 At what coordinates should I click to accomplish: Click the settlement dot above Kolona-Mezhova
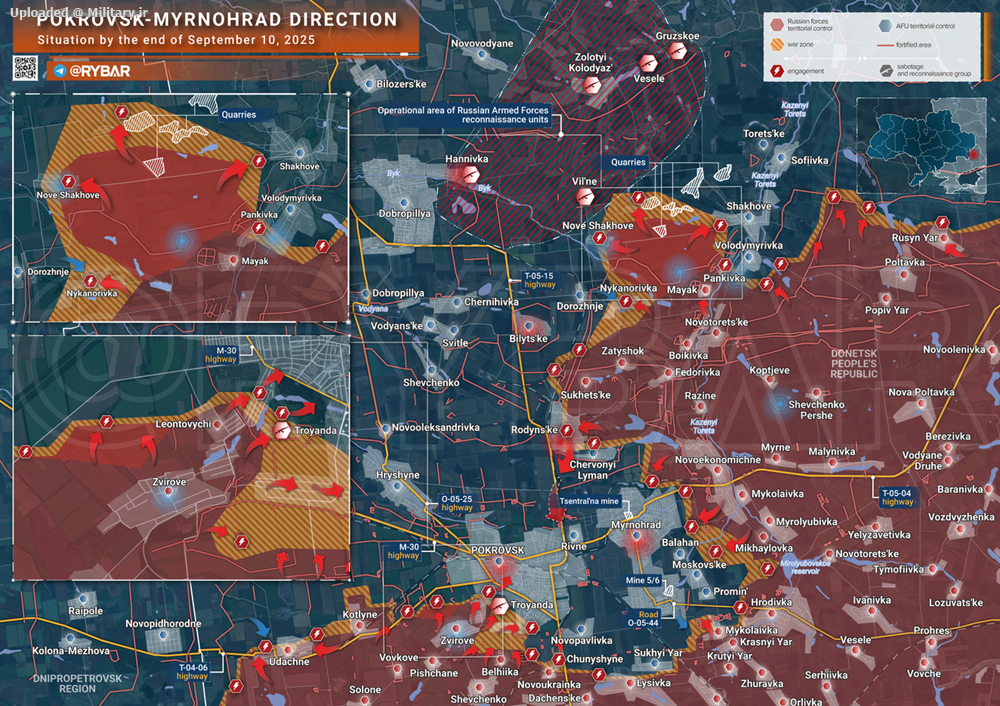pyautogui.click(x=70, y=638)
